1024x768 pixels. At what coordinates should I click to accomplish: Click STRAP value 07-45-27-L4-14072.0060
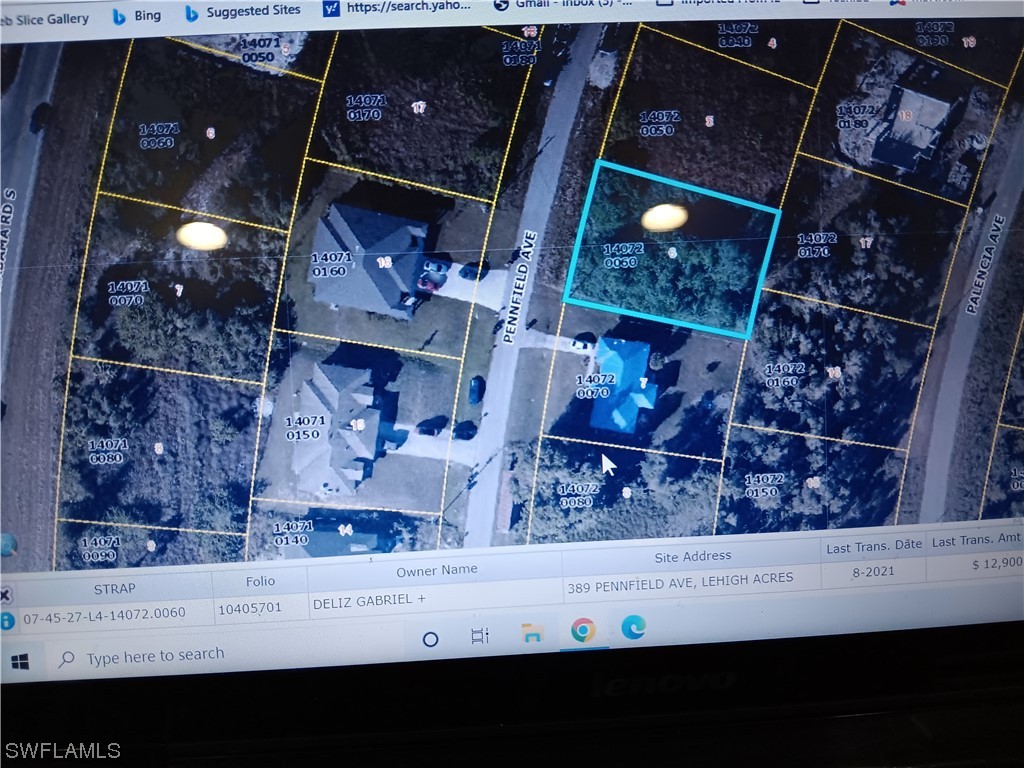click(104, 614)
